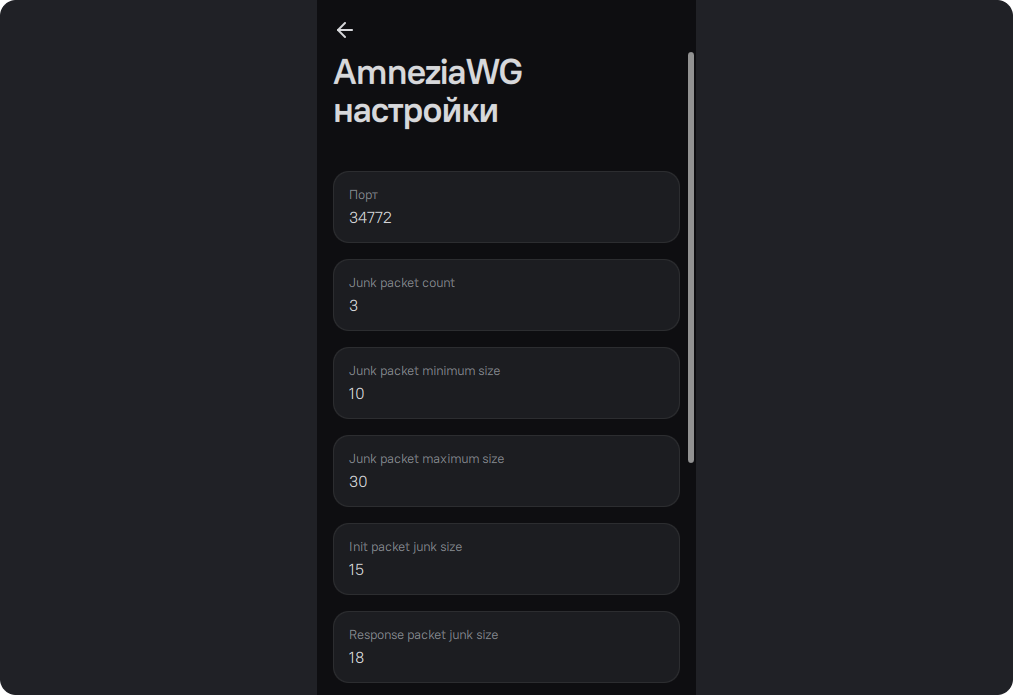Select the Init packet junk size field

(506, 559)
